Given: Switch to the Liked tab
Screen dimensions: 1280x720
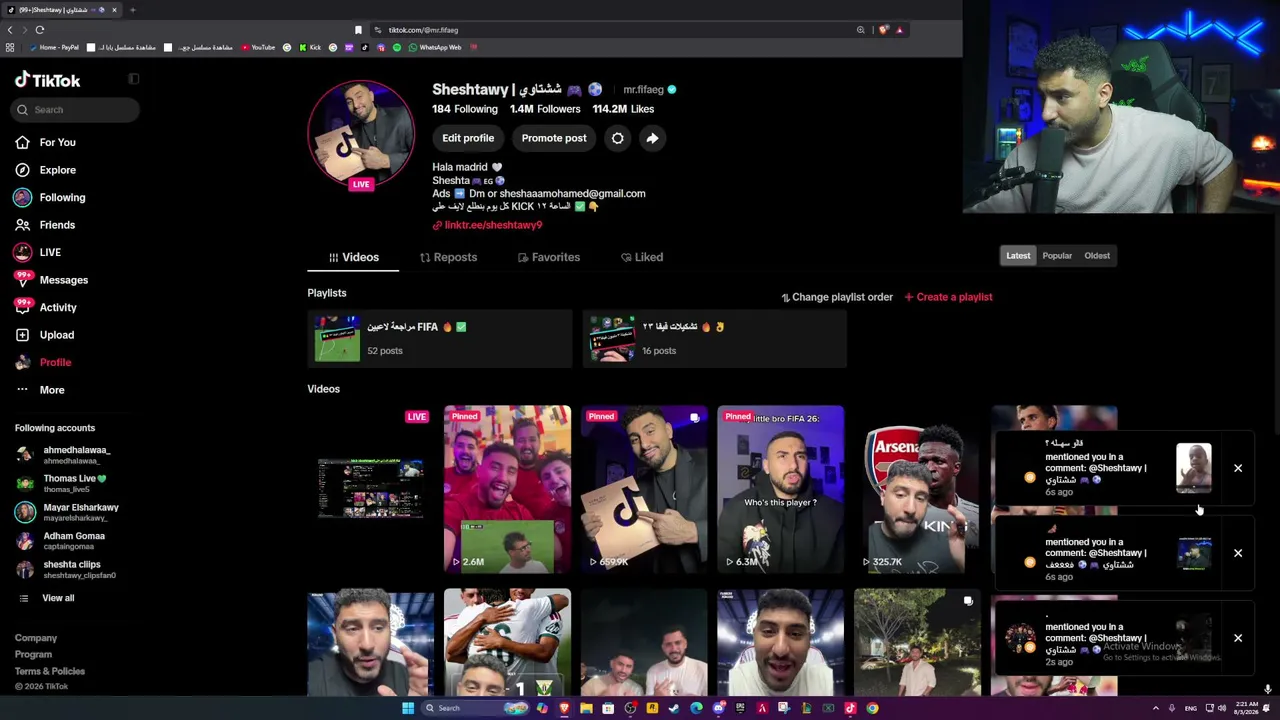Looking at the screenshot, I should coord(642,257).
